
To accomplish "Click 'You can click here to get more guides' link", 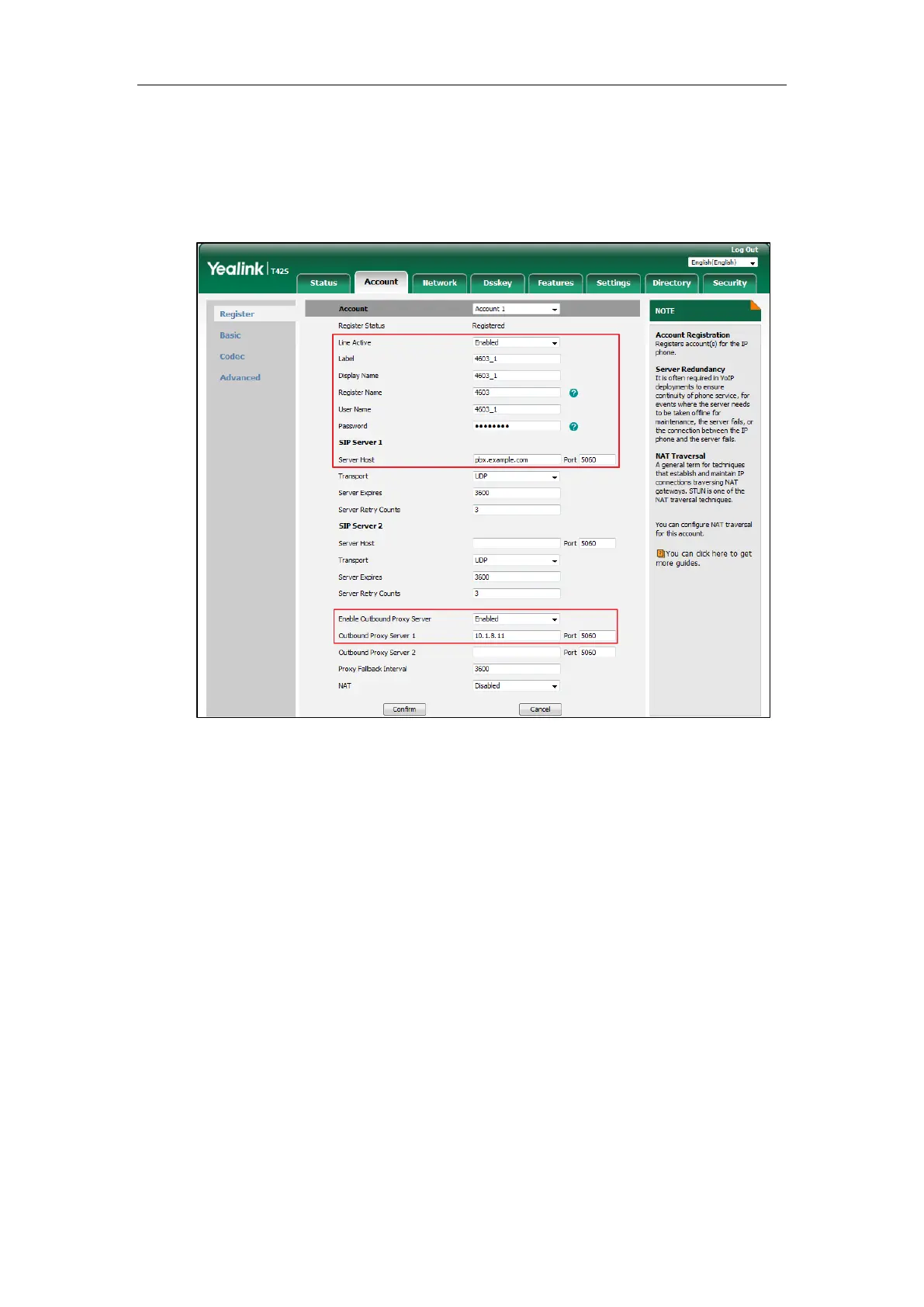I will (x=704, y=558).
